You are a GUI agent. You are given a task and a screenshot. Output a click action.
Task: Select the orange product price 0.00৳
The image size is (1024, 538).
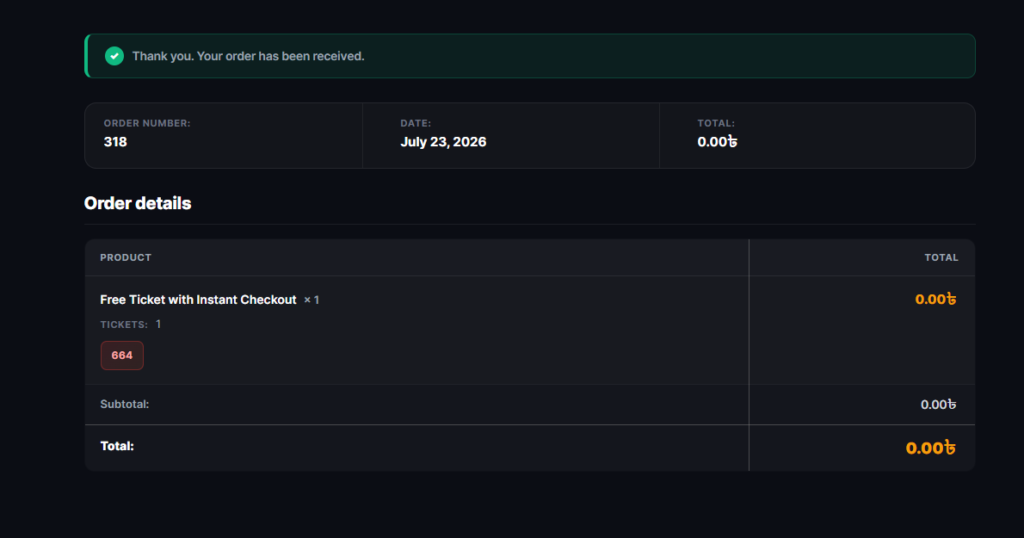(x=935, y=299)
